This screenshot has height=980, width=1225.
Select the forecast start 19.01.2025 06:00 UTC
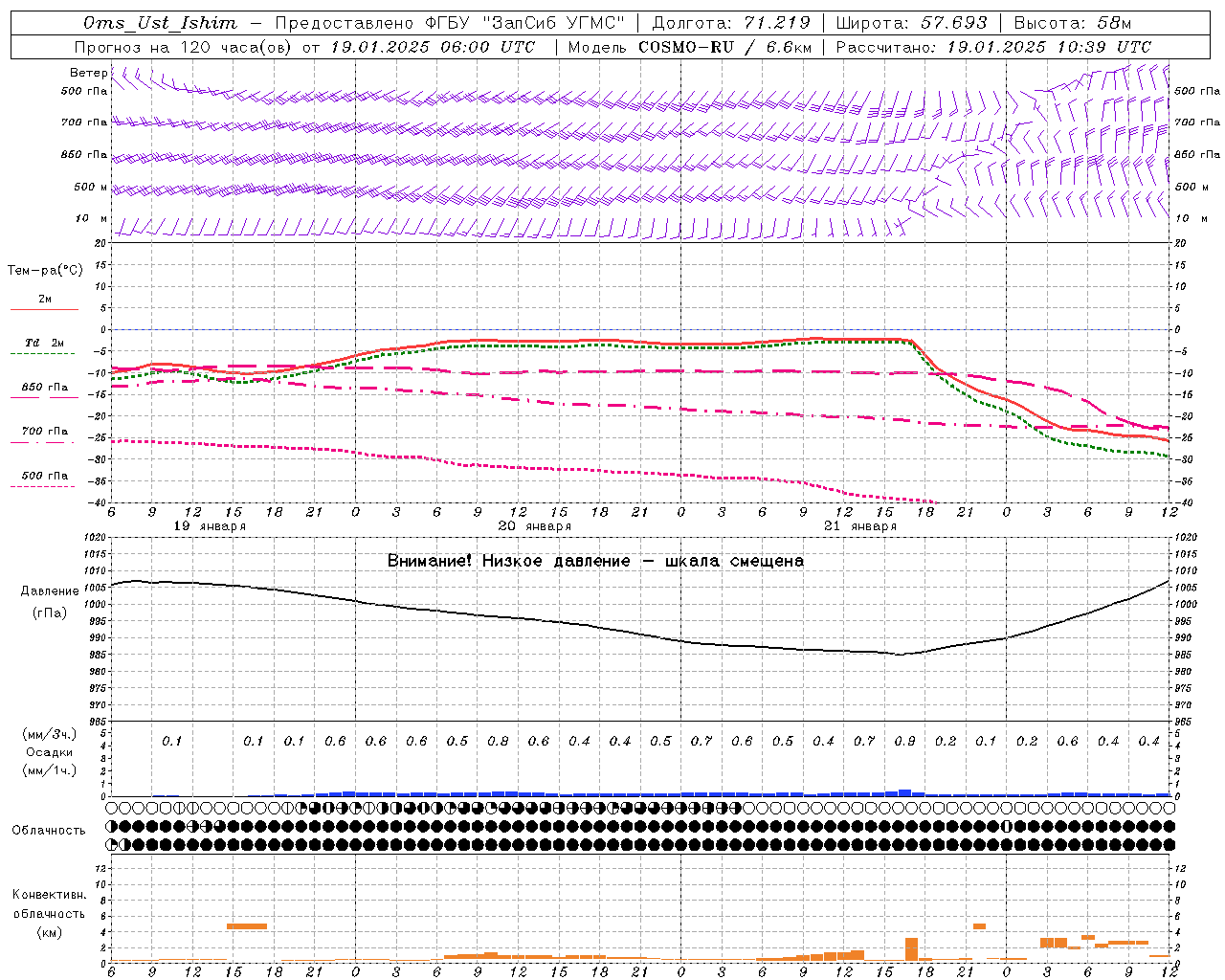click(x=434, y=47)
